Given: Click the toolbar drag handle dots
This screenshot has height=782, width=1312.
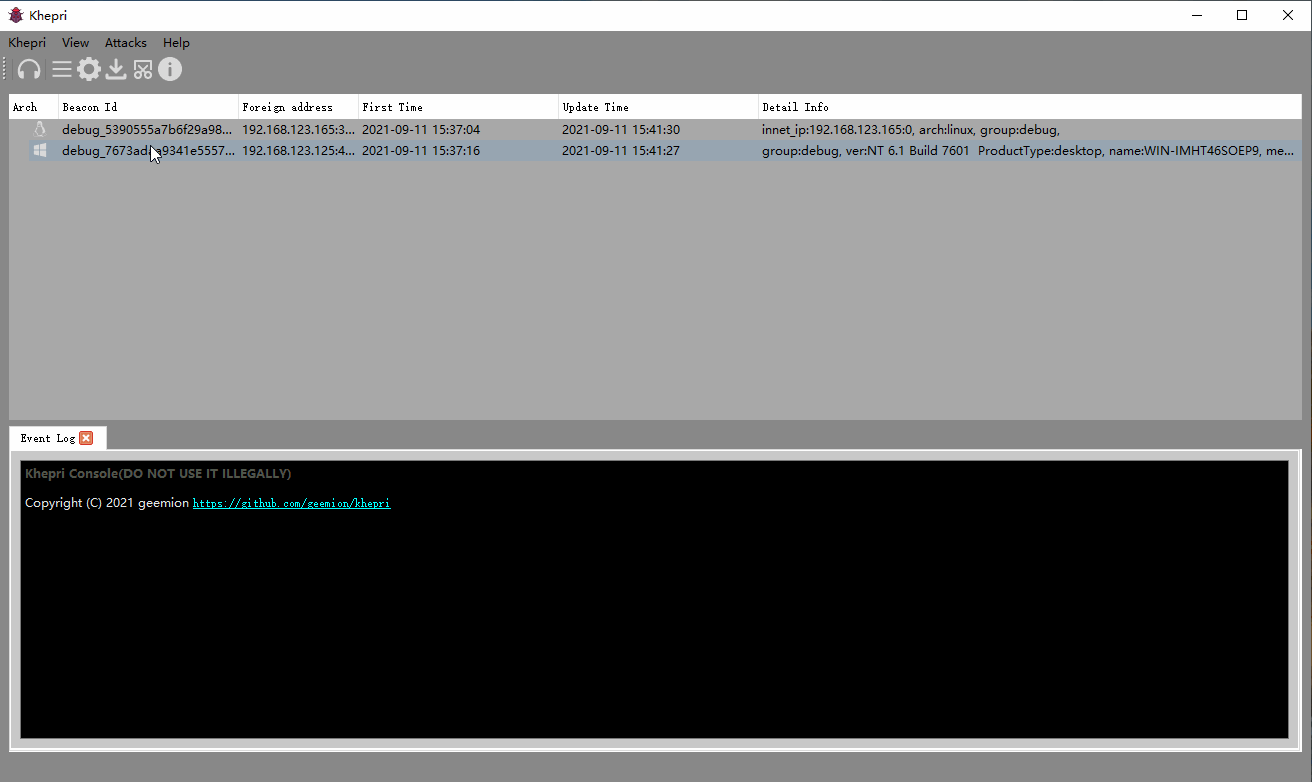Looking at the screenshot, I should click(x=4, y=69).
